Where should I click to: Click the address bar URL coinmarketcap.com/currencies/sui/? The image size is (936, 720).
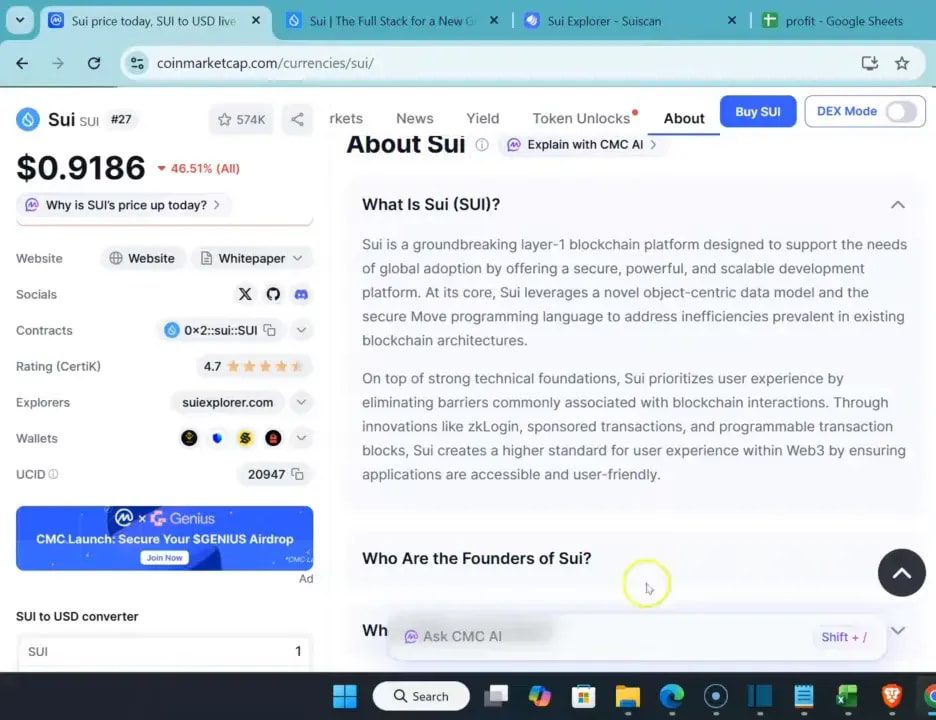click(265, 63)
